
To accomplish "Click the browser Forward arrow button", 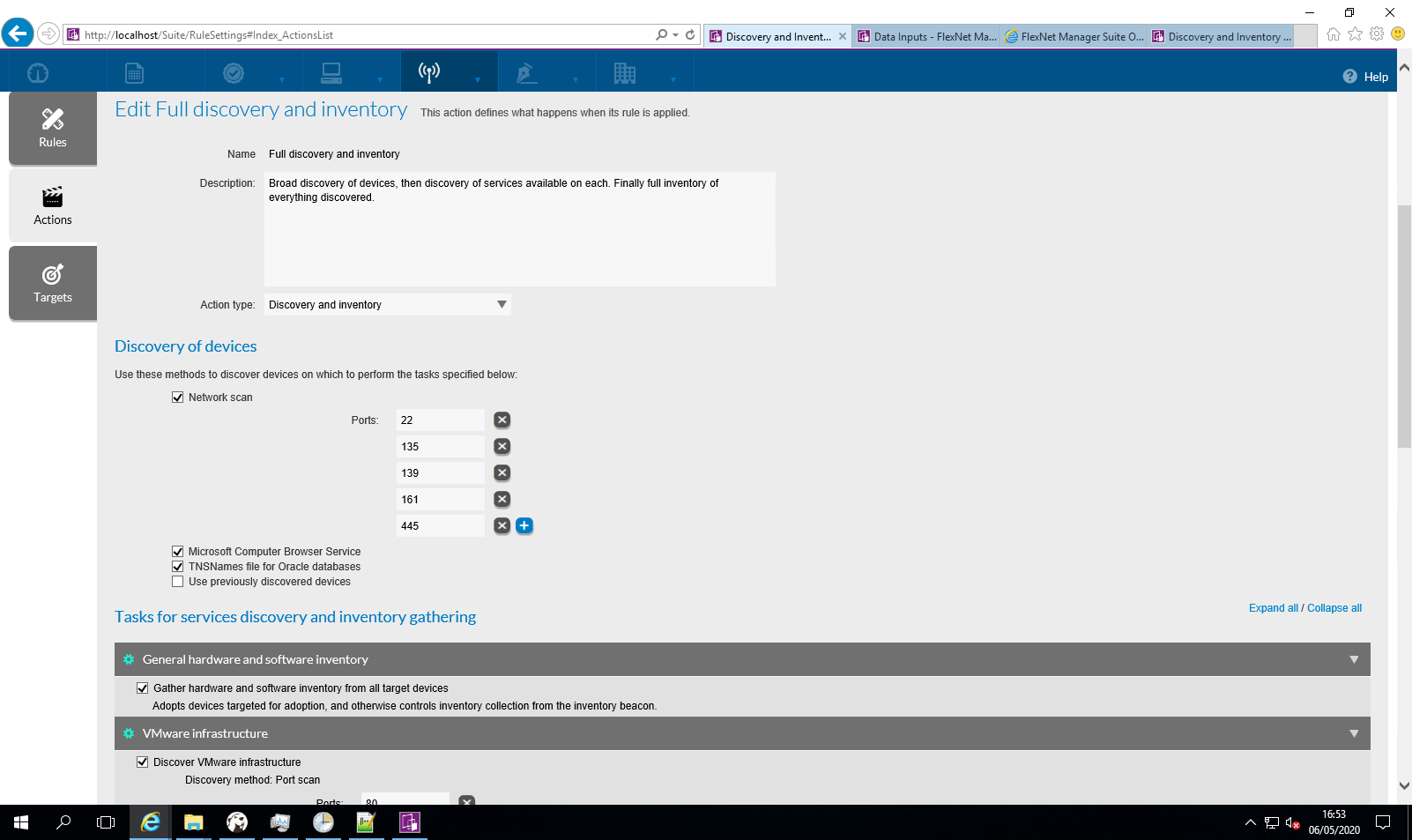I will tap(48, 34).
